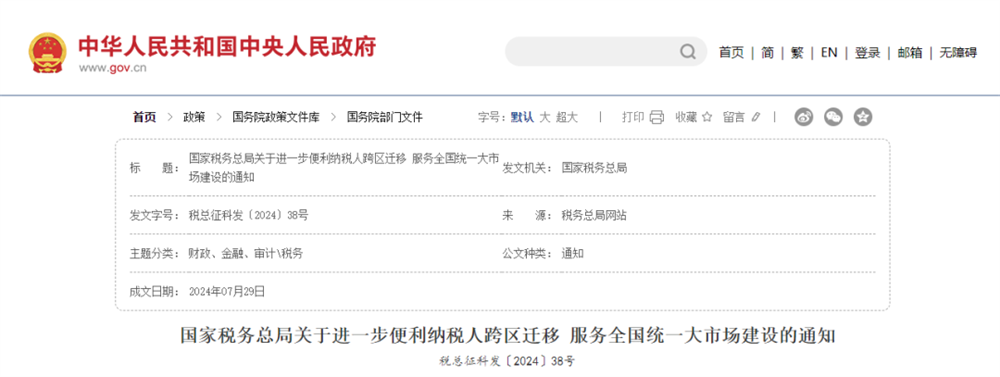This screenshot has width=1000, height=377.
Task: Click the 主题分类 label
Action: pos(155,254)
